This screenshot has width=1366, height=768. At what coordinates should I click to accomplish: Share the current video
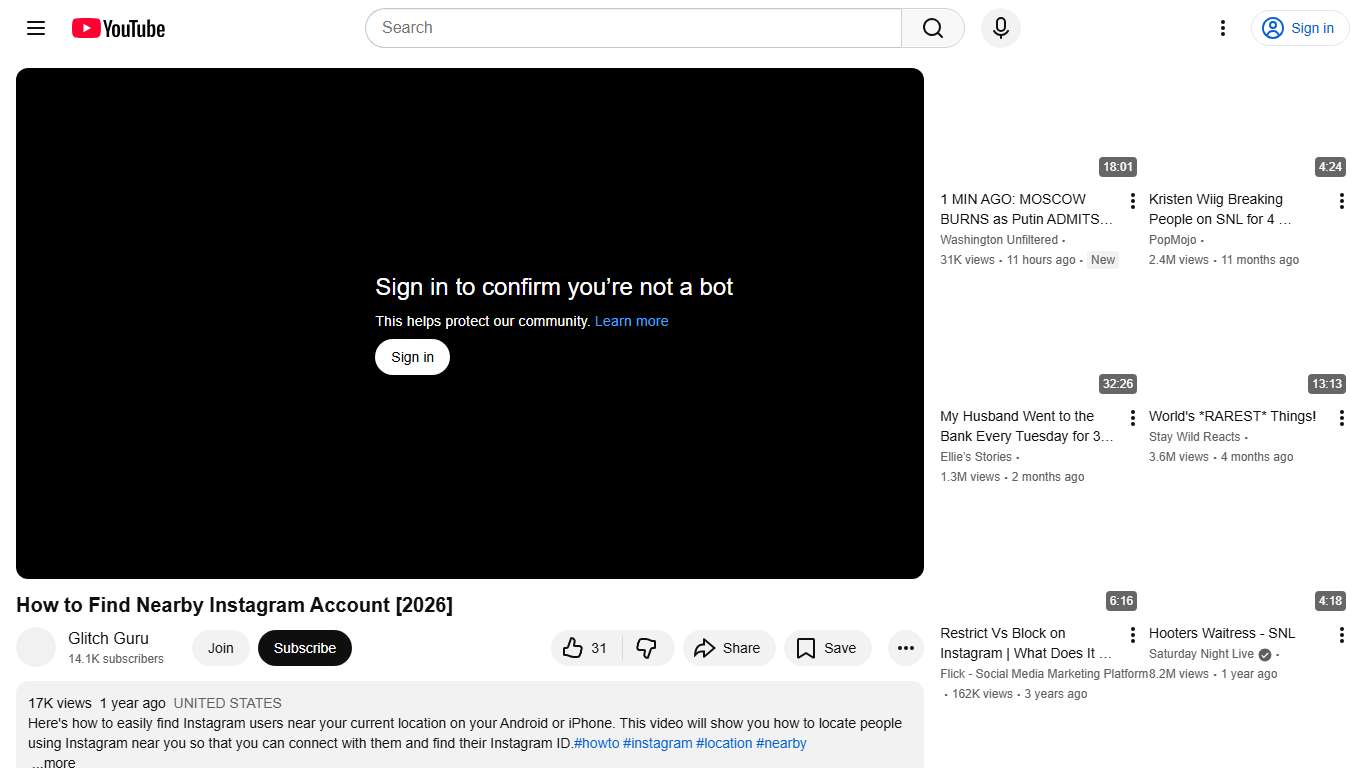pyautogui.click(x=729, y=648)
